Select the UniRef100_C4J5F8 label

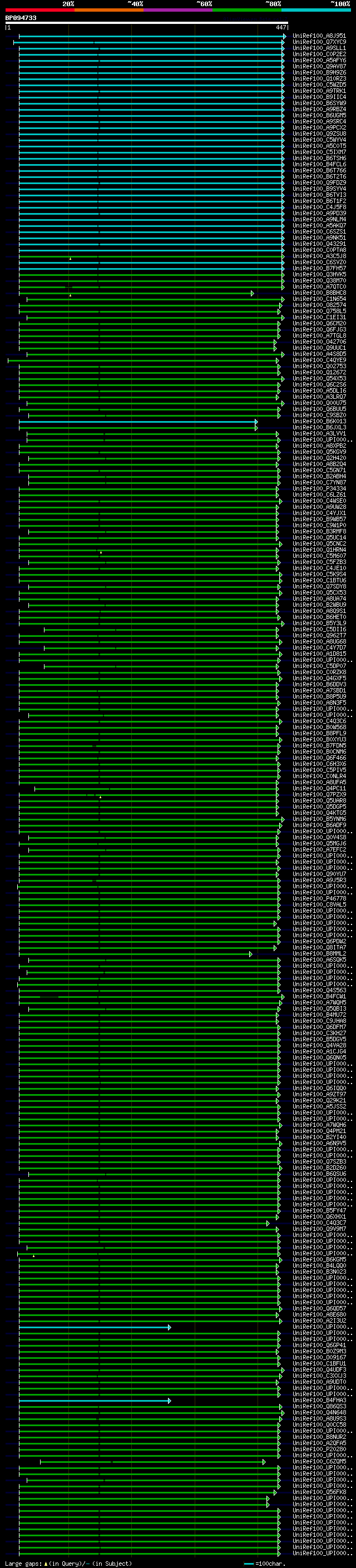(x=319, y=207)
